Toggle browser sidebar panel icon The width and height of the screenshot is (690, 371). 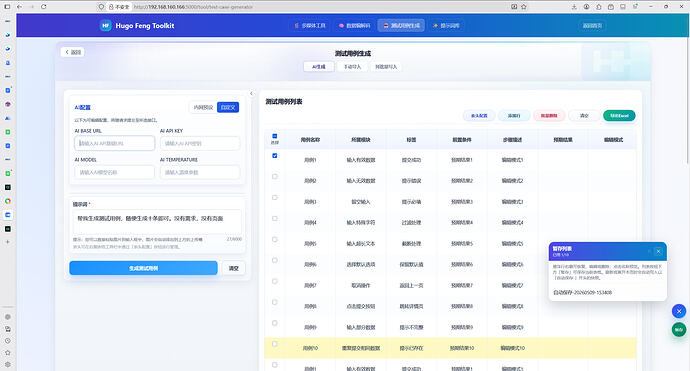pyautogui.click(x=7, y=7)
